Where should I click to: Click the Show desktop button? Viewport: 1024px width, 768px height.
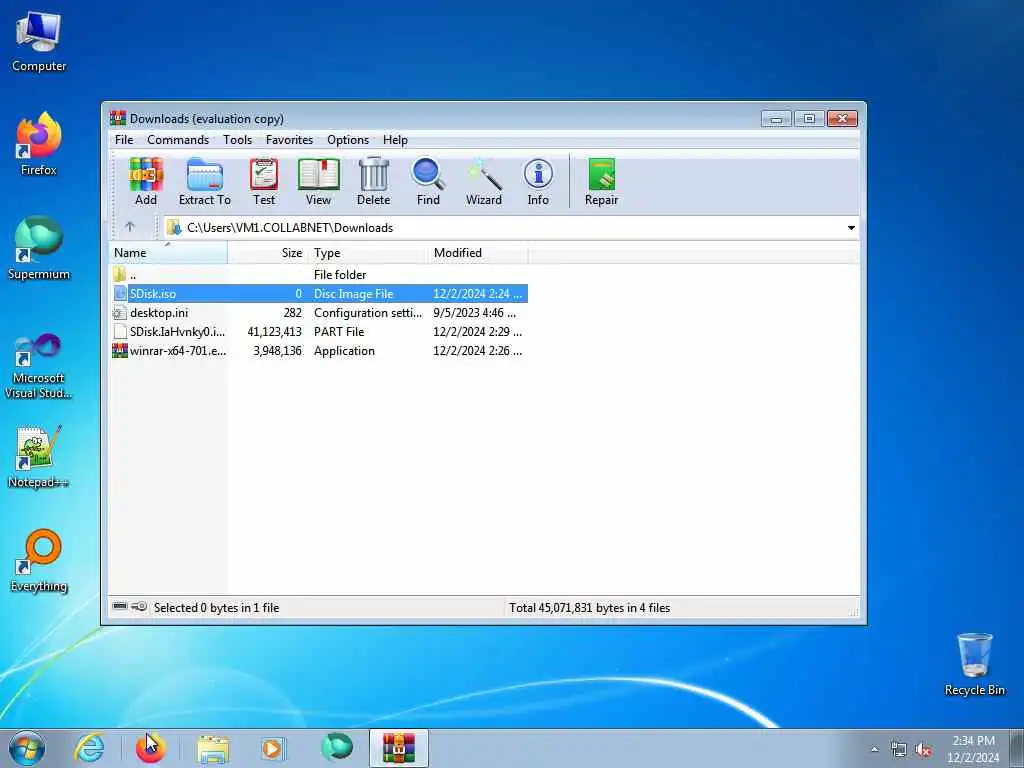click(1017, 748)
